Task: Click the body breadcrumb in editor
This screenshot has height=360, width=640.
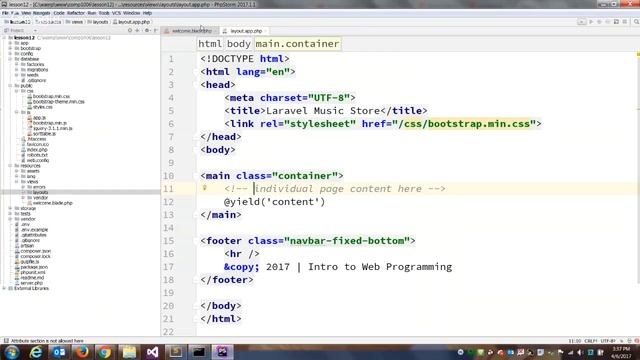Action: (239, 44)
